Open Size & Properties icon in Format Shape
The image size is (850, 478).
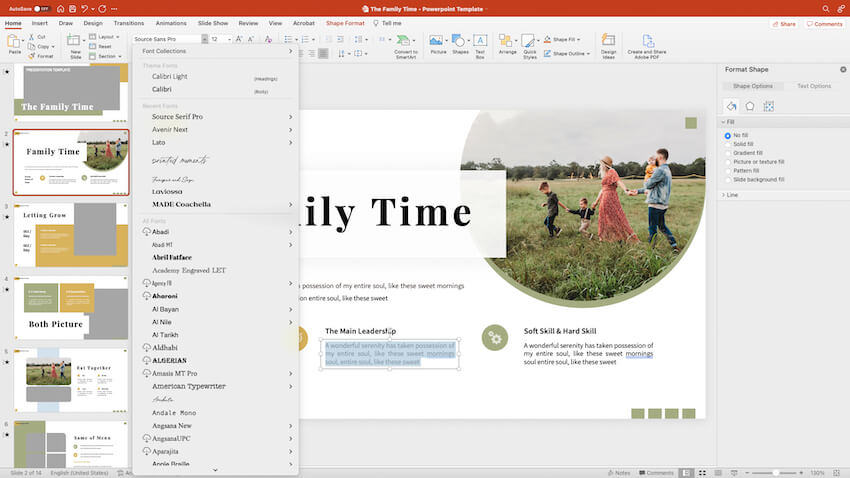click(x=767, y=105)
